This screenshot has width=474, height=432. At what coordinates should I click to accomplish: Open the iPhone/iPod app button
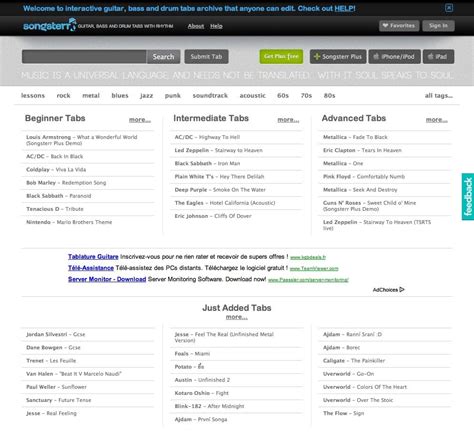395,57
